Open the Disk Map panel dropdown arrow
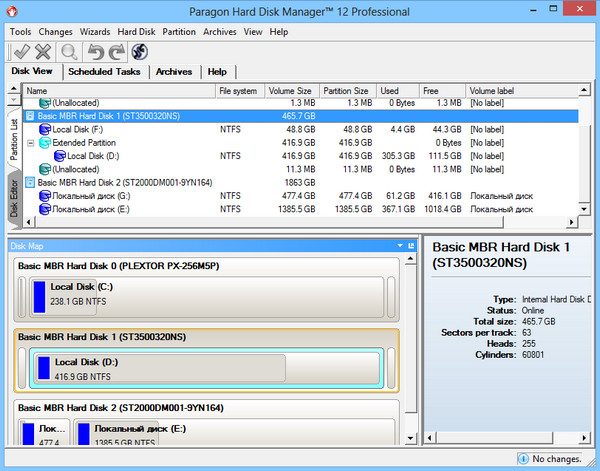The image size is (600, 471). 400,246
